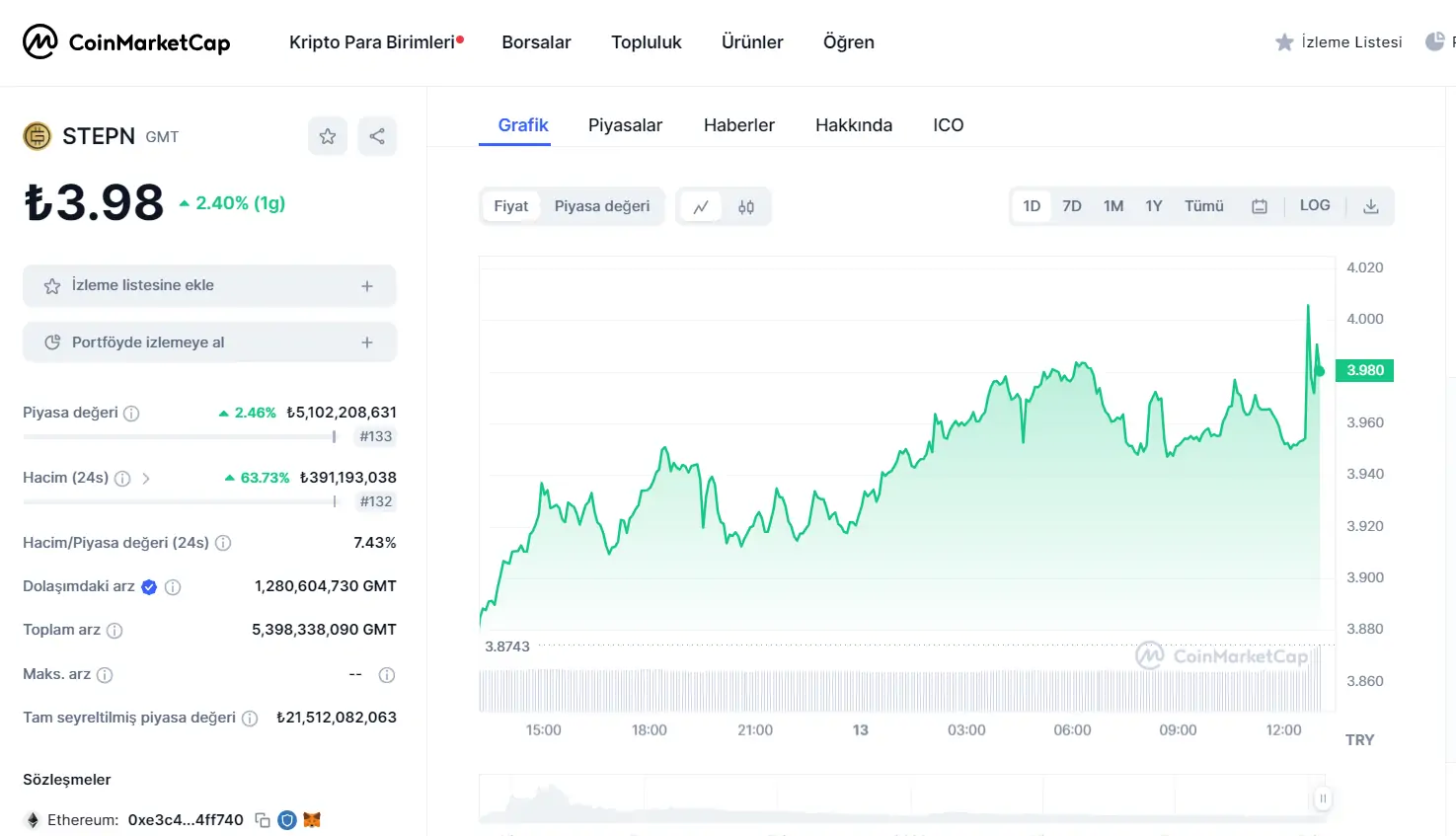Click the 3.980 current price tag
Viewport: 1456px width, 836px height.
point(1365,370)
